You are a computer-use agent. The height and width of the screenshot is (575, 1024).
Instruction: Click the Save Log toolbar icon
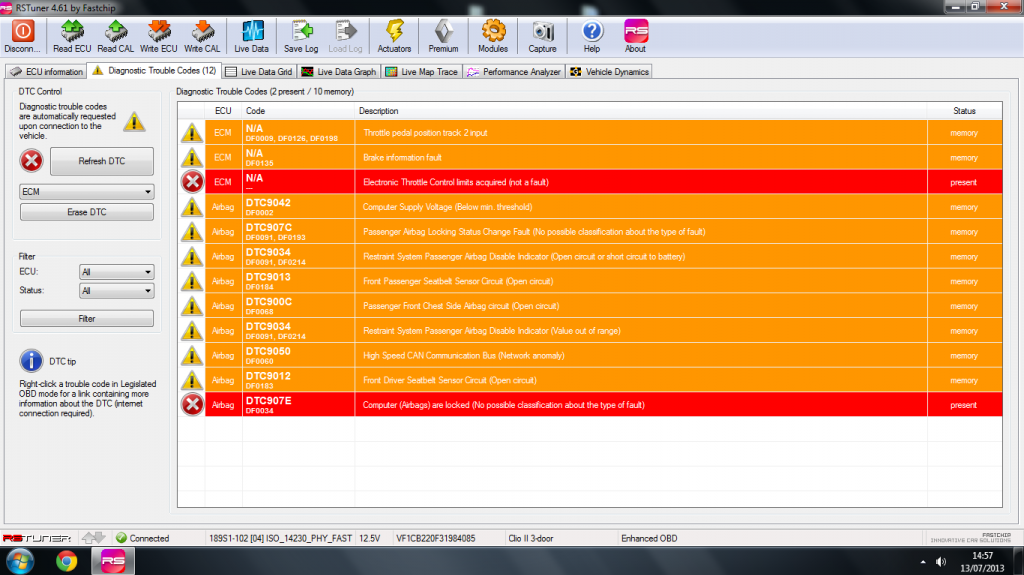pos(301,31)
